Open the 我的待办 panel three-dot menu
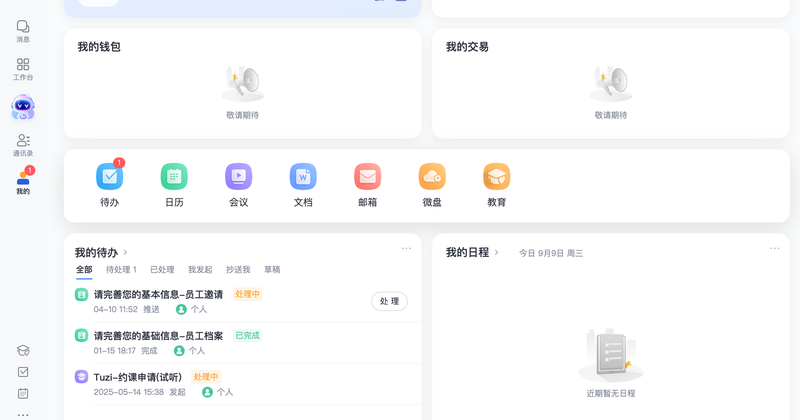The height and width of the screenshot is (420, 800). pos(406,249)
